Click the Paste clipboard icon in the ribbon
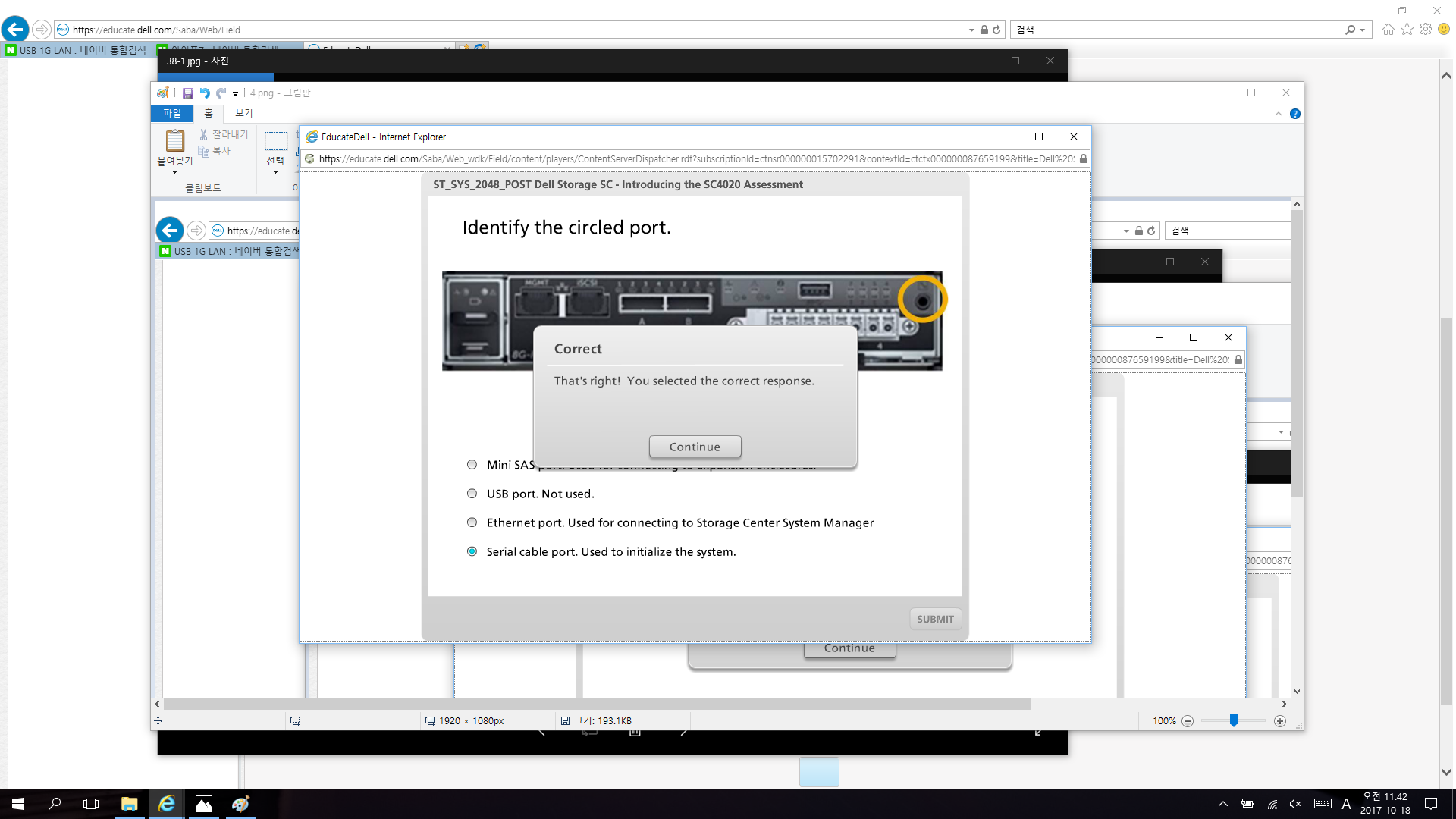This screenshot has width=1456, height=819. pos(175,141)
